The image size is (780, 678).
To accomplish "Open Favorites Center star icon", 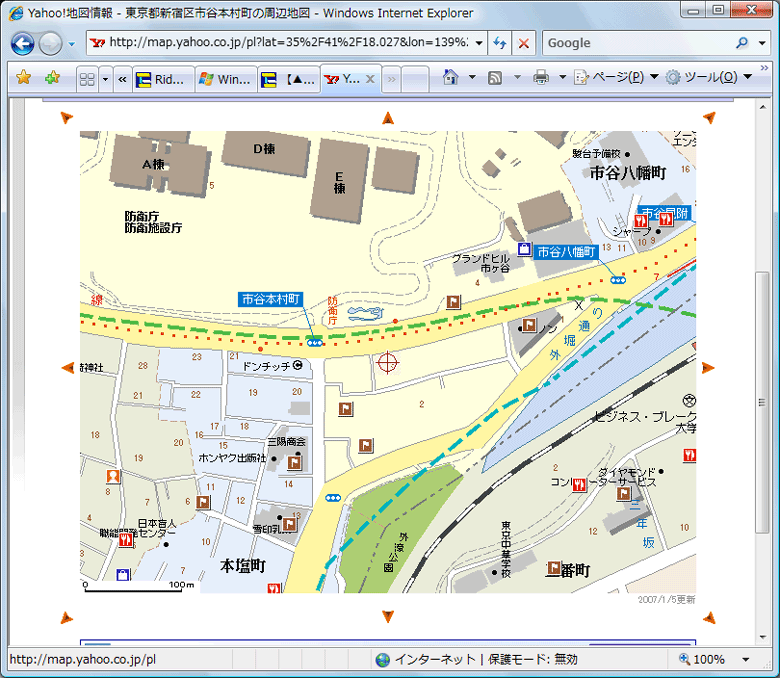I will coord(23,78).
